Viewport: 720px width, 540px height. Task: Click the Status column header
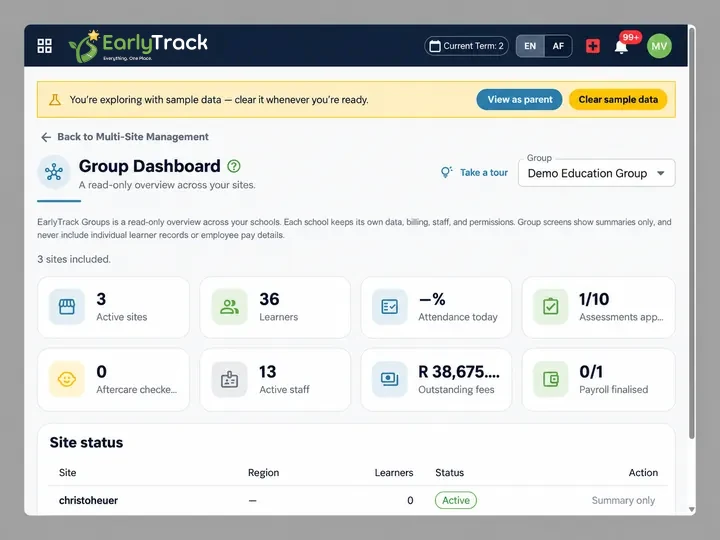[450, 472]
